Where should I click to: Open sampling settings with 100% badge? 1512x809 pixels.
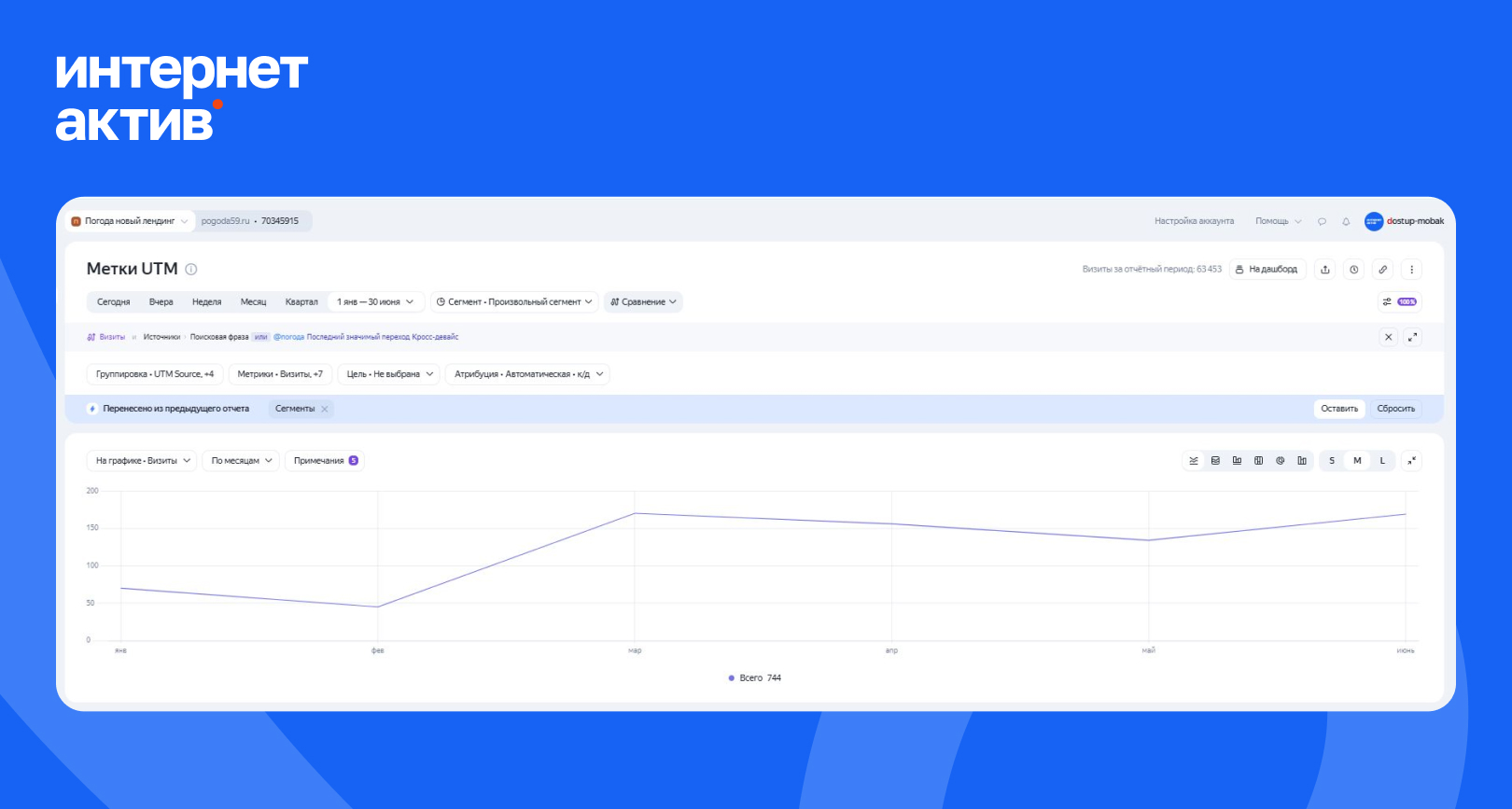[1399, 301]
